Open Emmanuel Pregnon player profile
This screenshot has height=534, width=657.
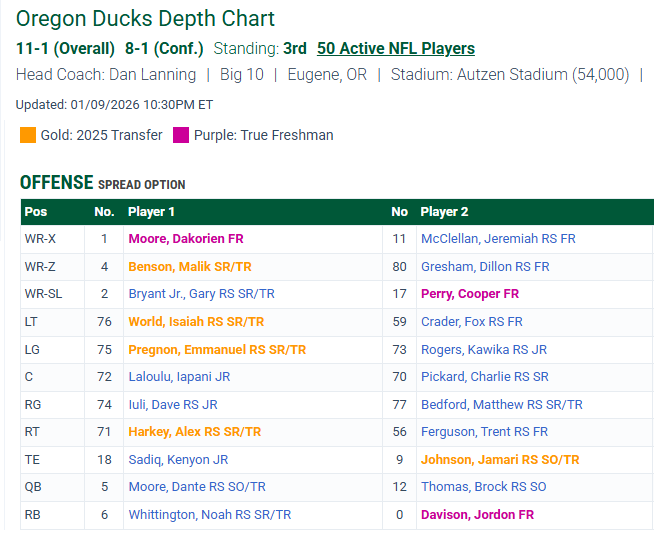click(x=217, y=350)
